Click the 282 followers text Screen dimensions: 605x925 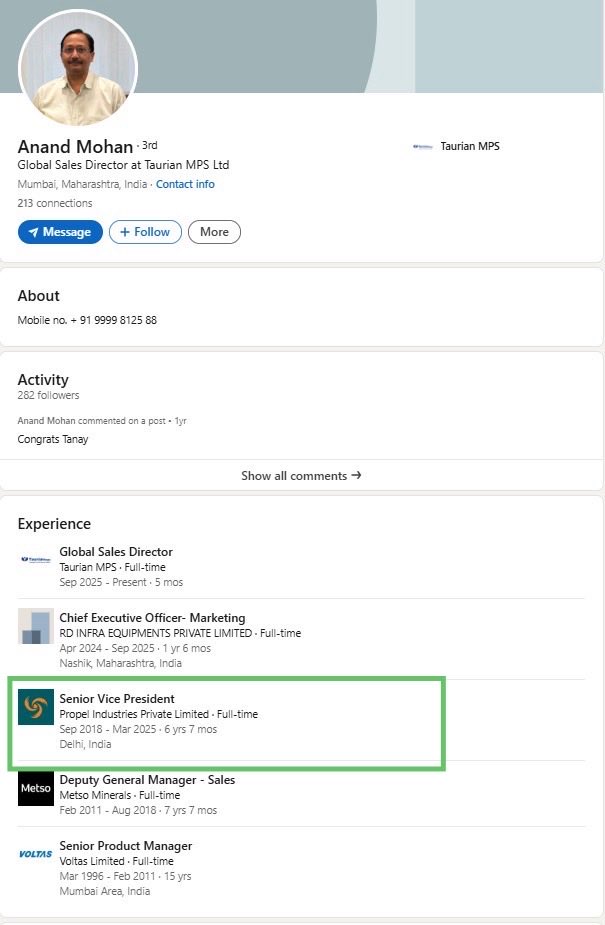pyautogui.click(x=48, y=395)
